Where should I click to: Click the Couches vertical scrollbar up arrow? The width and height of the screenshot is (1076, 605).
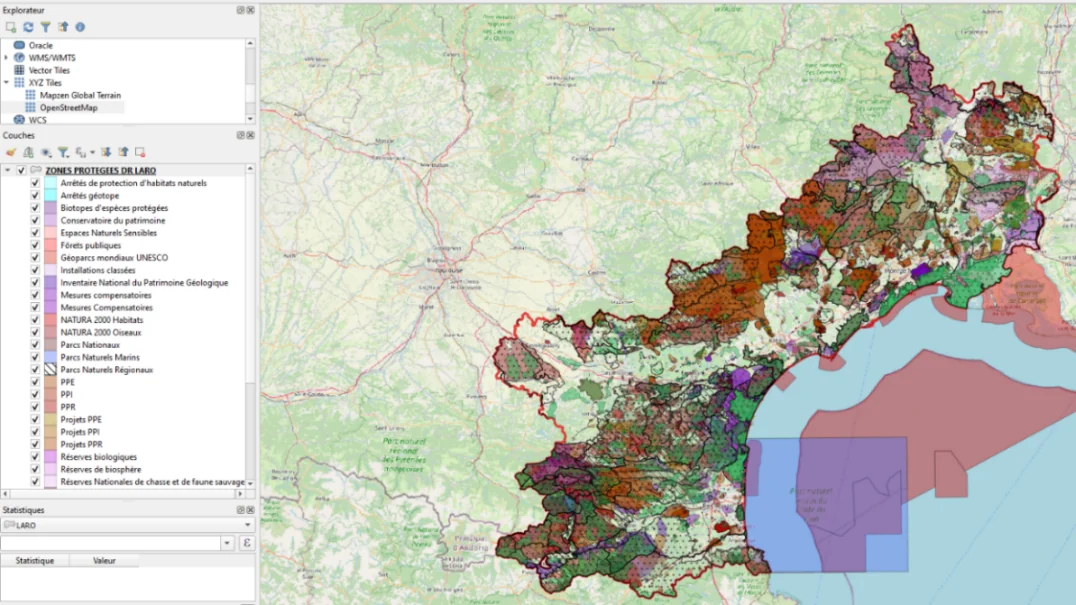pyautogui.click(x=250, y=169)
